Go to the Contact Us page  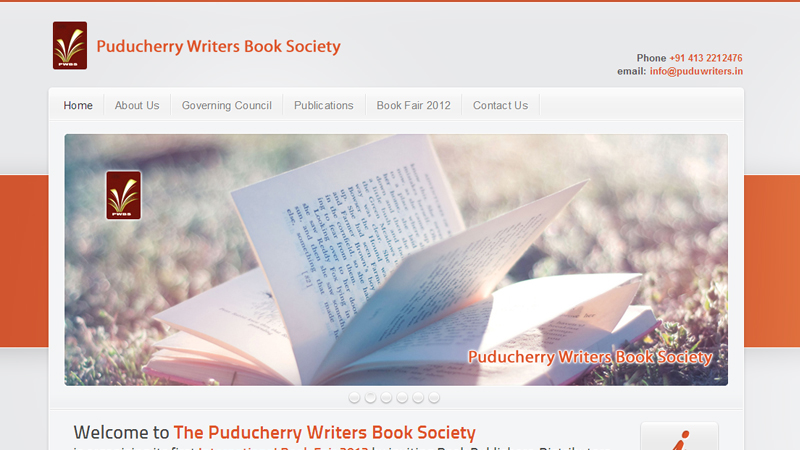[x=500, y=106]
